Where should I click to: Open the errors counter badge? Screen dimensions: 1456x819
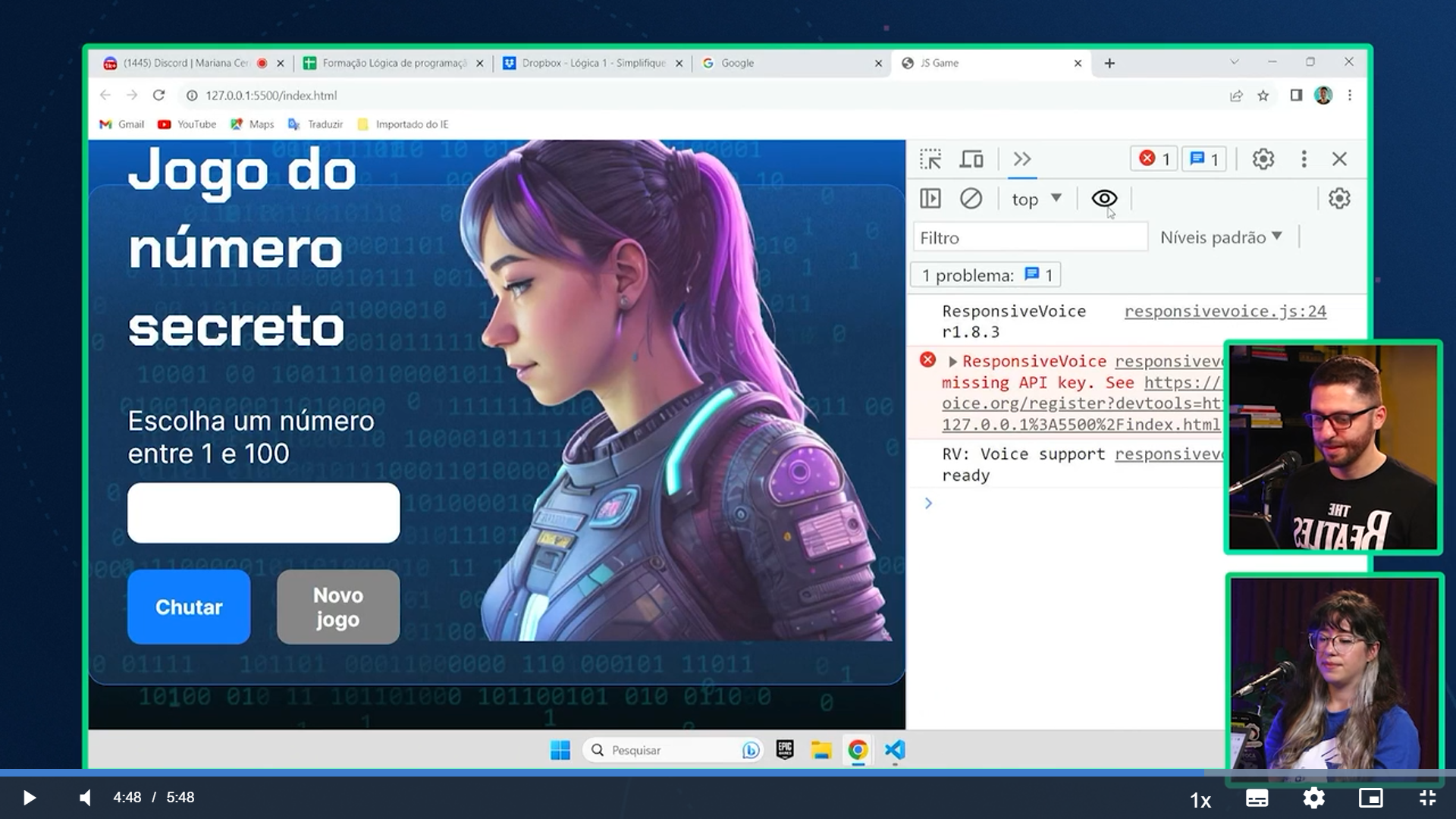[x=1153, y=159]
